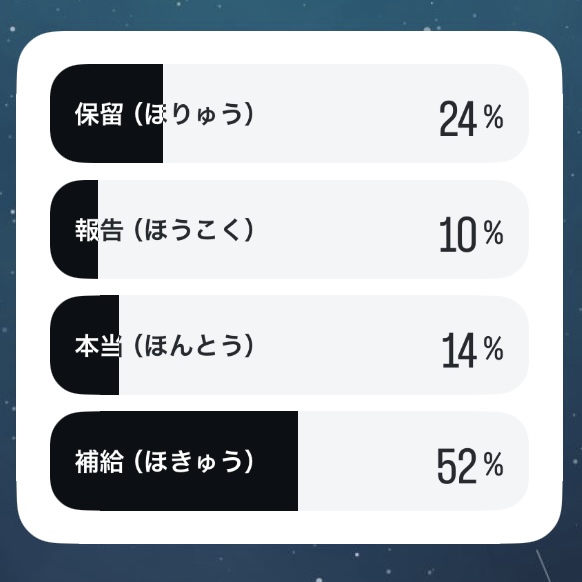Choose the 補給（ほきゅう）poll option

tap(289, 461)
